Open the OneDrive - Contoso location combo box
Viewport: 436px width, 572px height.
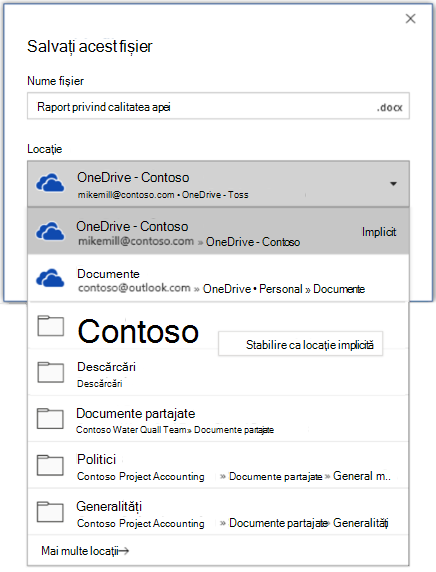coord(218,184)
